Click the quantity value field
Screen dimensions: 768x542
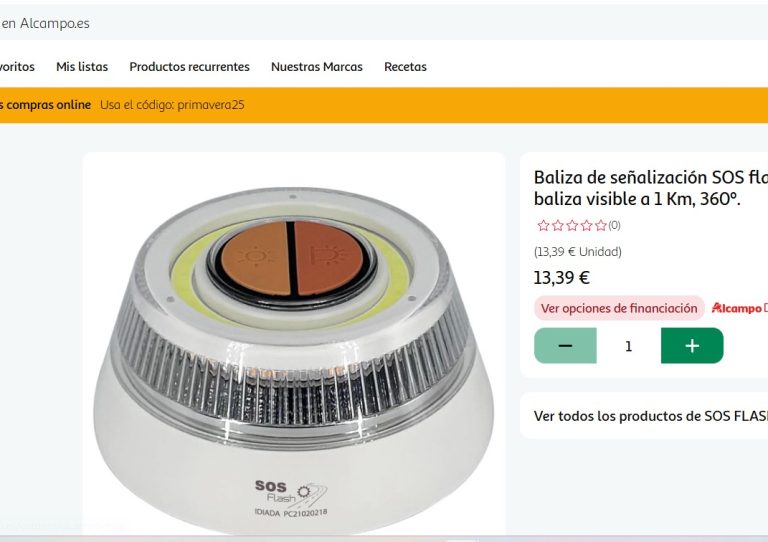click(628, 346)
